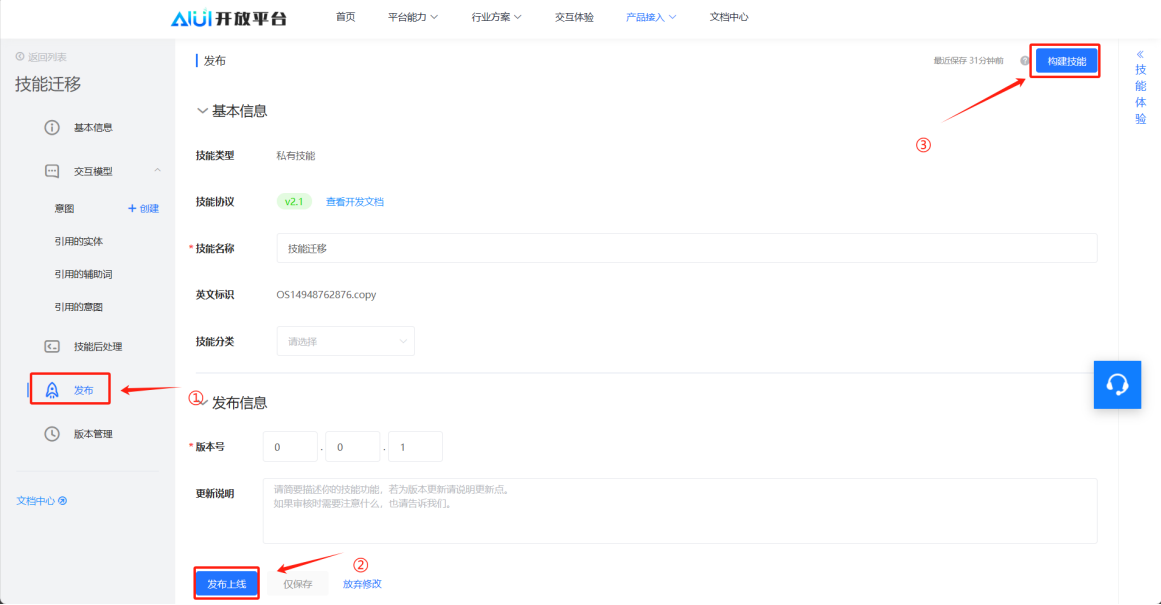Click the 构建技能 button
Image resolution: width=1161 pixels, height=605 pixels.
pos(1066,61)
